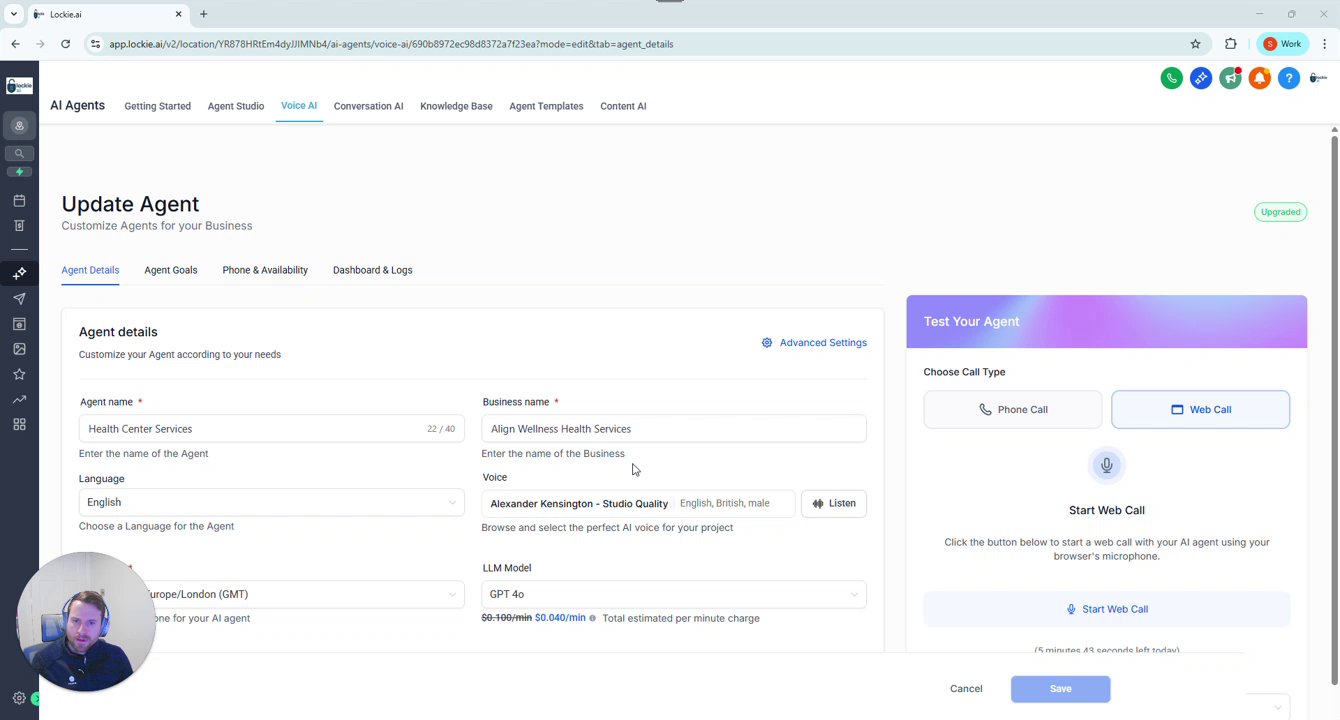This screenshot has height=720, width=1340.
Task: Select Voice AI in top navigation
Action: (x=299, y=105)
